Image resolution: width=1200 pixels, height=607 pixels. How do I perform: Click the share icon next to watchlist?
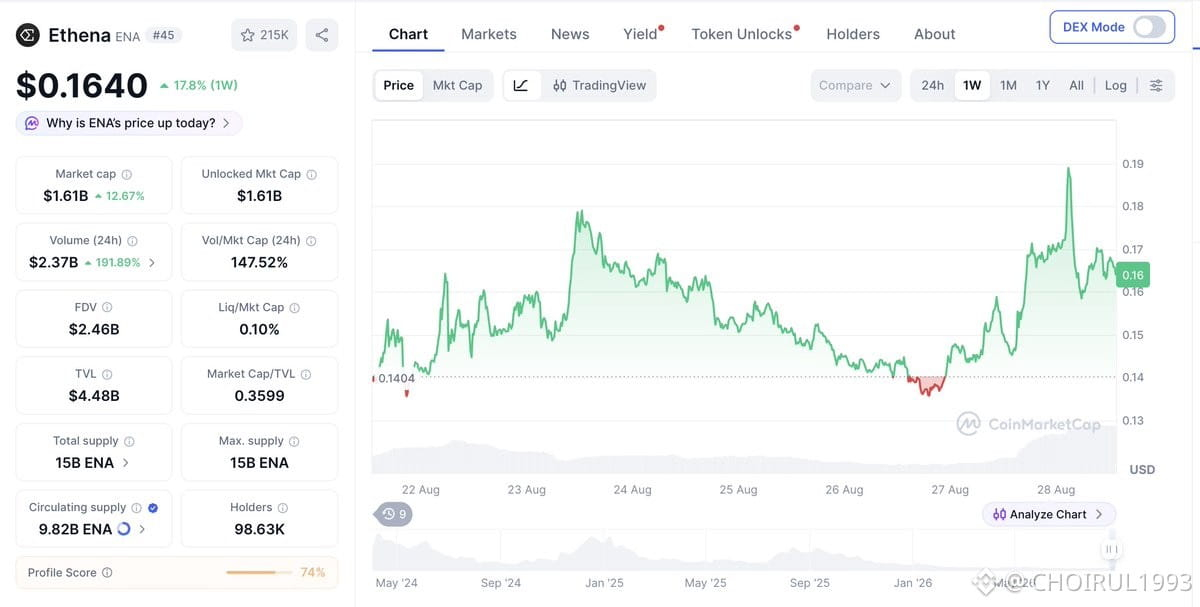tap(321, 35)
